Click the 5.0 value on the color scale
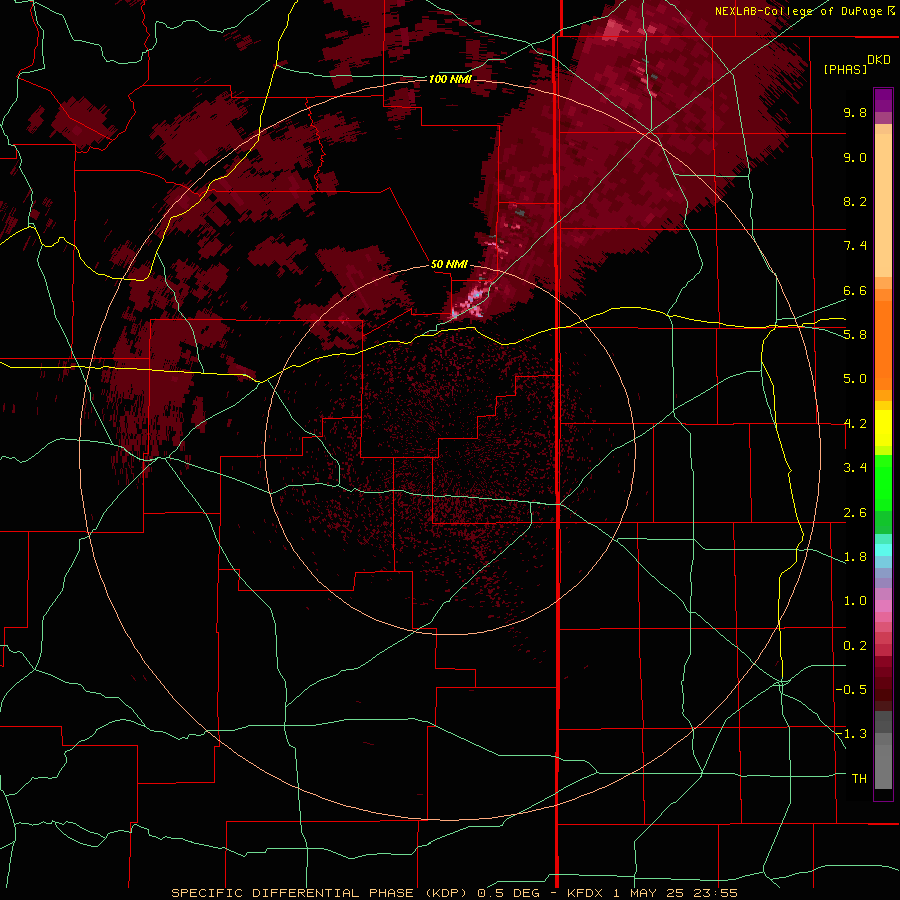The image size is (900, 900). click(x=855, y=379)
